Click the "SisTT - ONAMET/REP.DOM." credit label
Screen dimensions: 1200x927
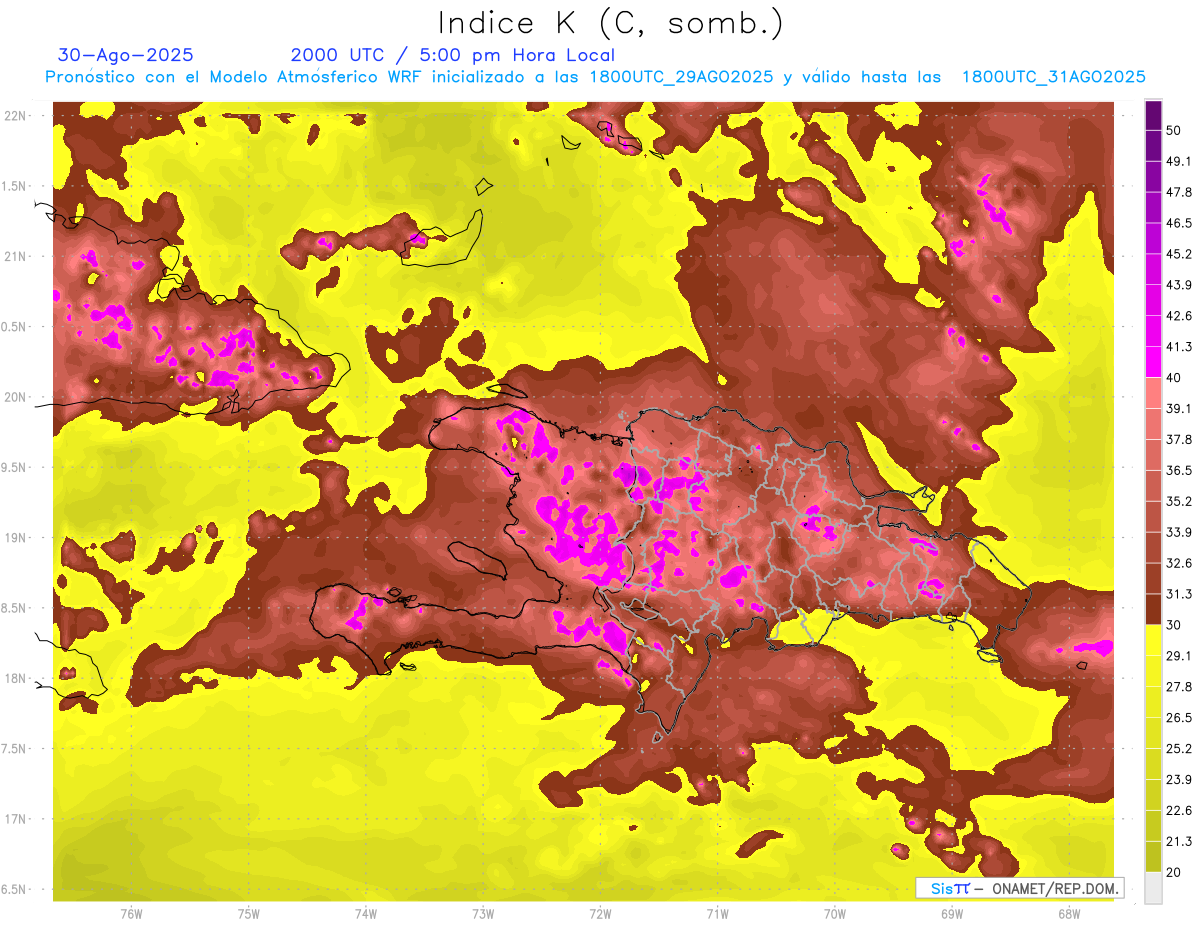(x=1020, y=888)
